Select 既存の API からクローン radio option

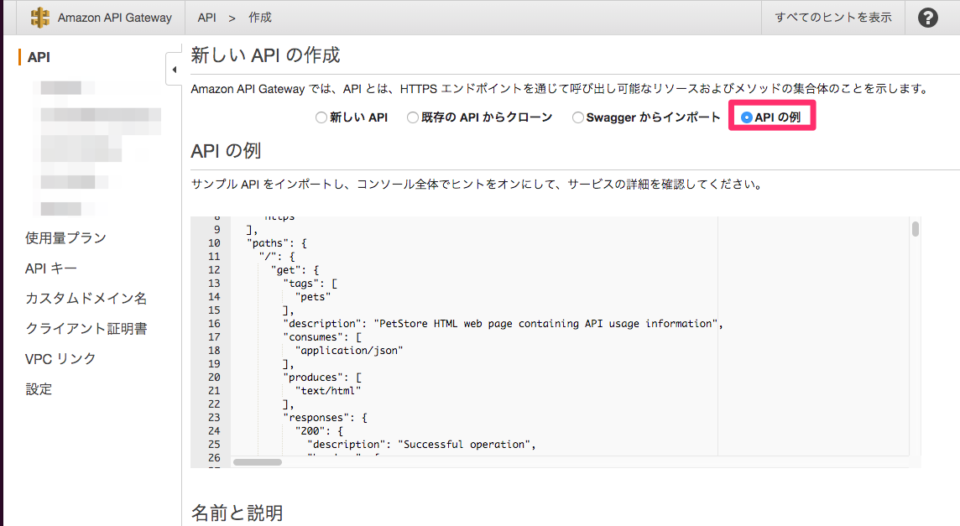(x=413, y=117)
